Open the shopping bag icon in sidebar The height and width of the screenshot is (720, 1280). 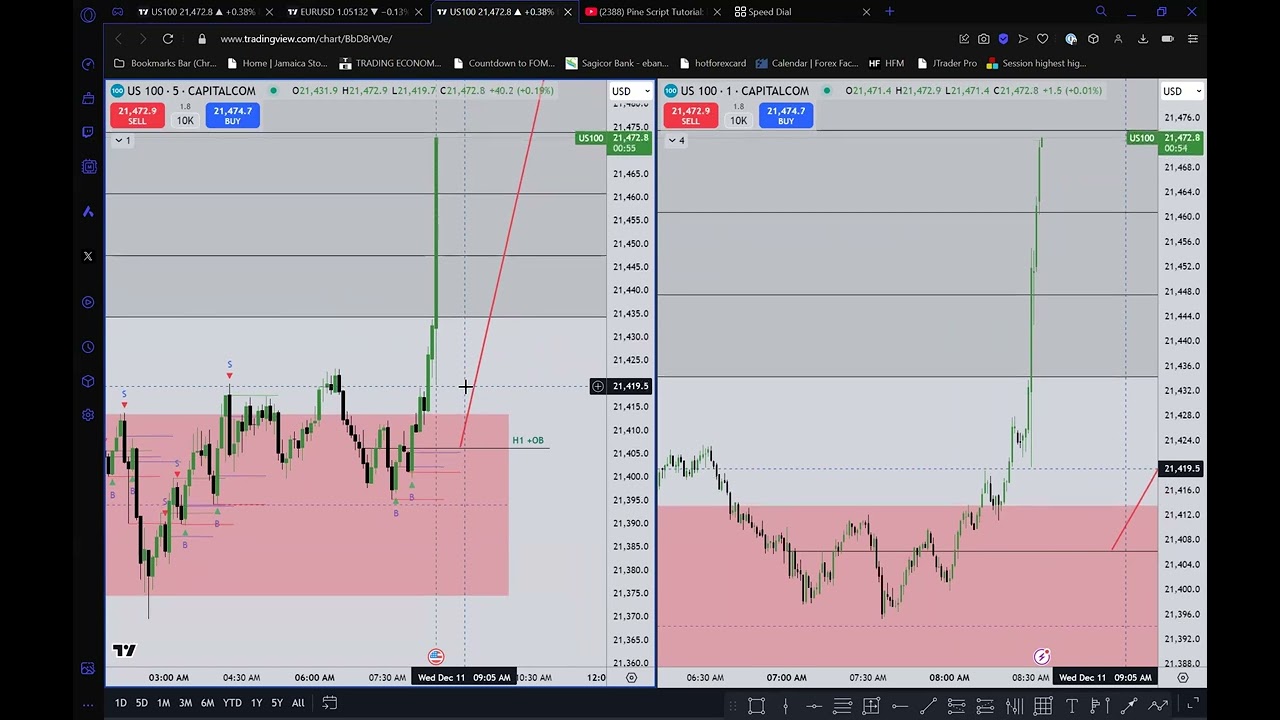(x=88, y=98)
